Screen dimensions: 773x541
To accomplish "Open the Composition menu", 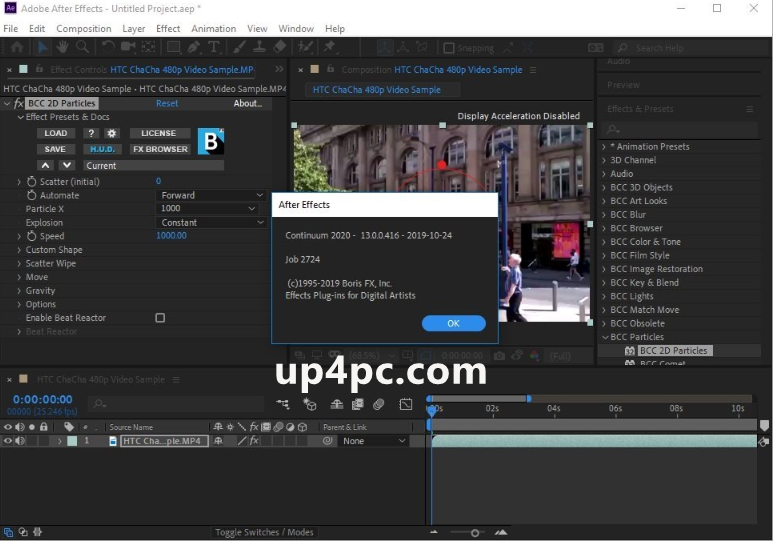I will point(84,29).
